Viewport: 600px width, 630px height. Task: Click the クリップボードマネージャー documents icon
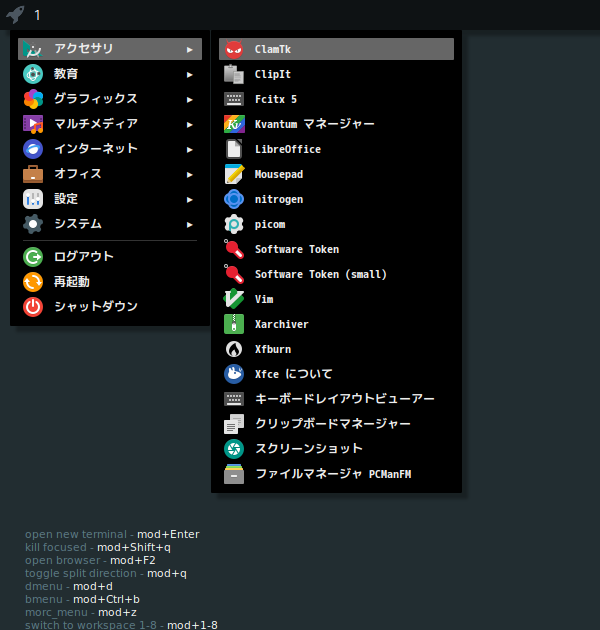click(233, 424)
